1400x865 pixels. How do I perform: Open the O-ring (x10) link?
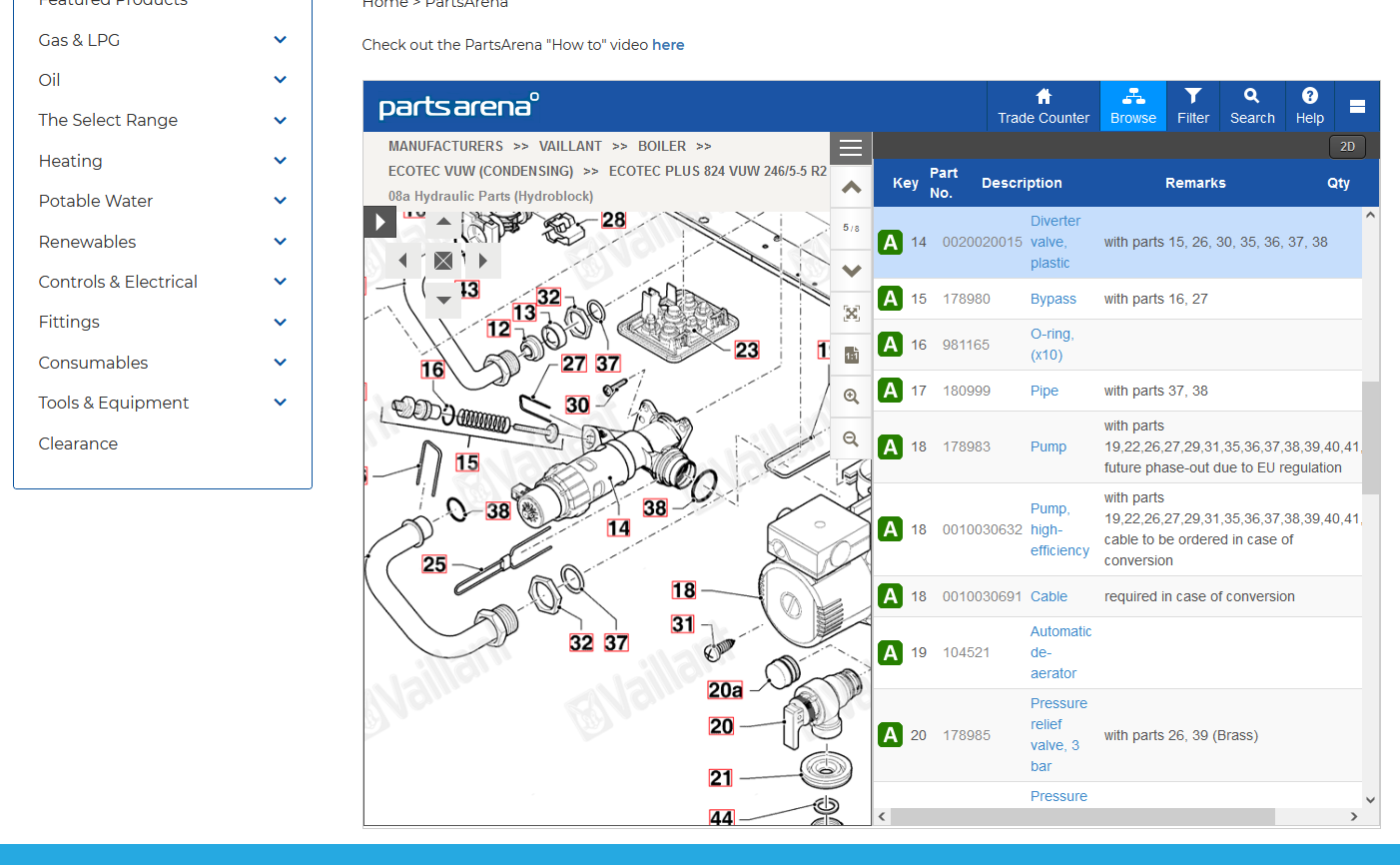[1052, 345]
